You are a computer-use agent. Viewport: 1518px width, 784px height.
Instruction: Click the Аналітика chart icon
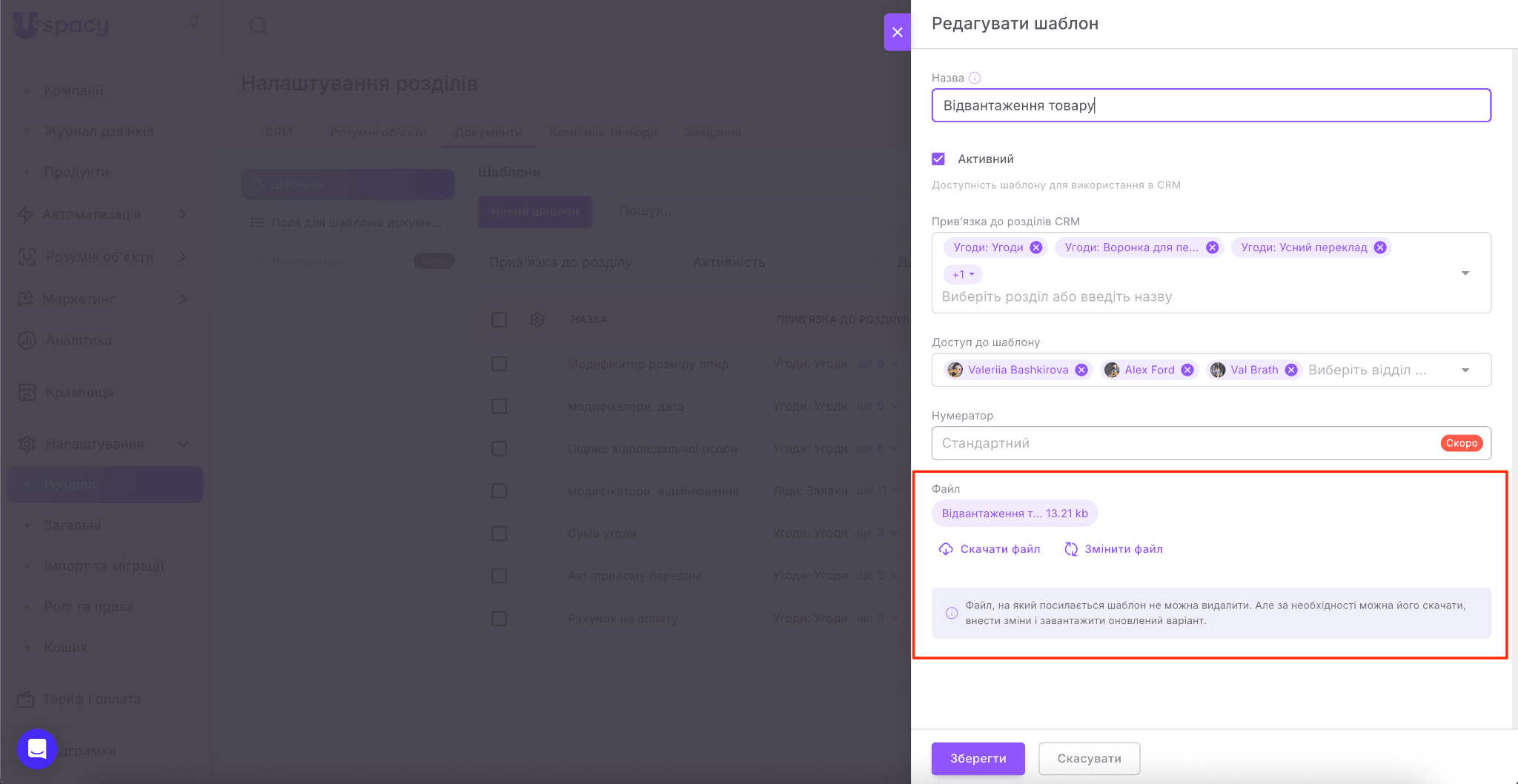(27, 340)
